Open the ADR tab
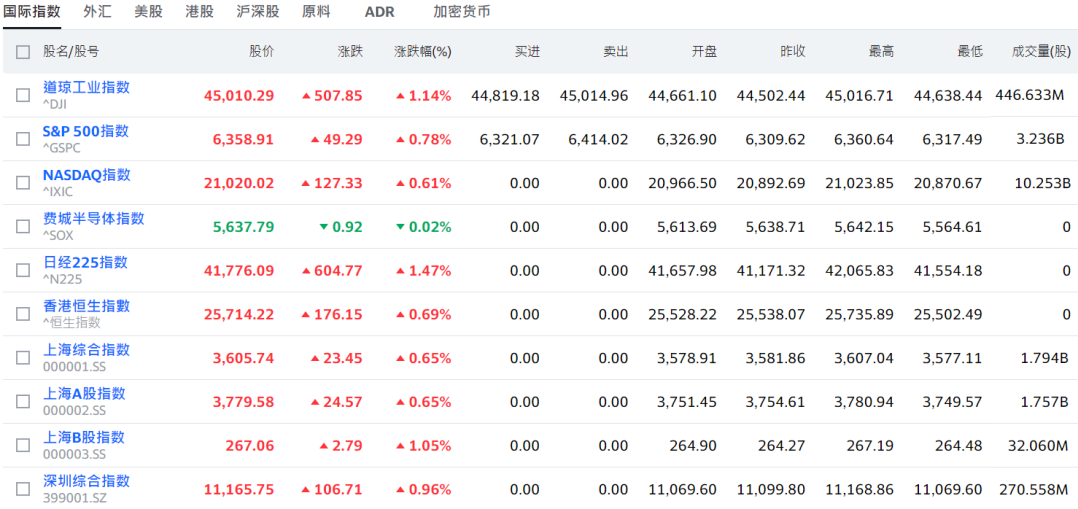1078x509 pixels. pyautogui.click(x=379, y=12)
